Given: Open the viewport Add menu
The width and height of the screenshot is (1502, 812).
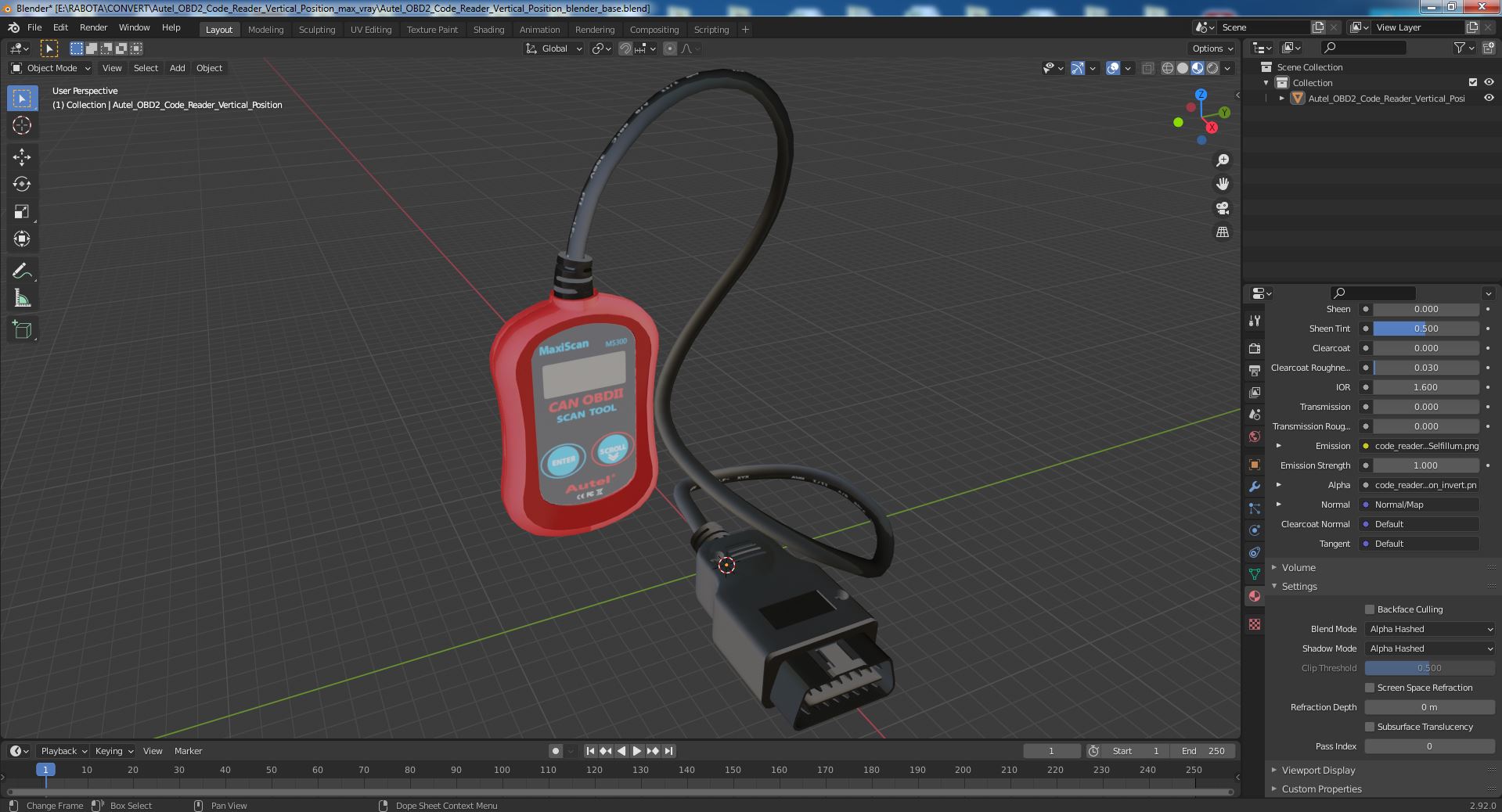Looking at the screenshot, I should pos(178,68).
